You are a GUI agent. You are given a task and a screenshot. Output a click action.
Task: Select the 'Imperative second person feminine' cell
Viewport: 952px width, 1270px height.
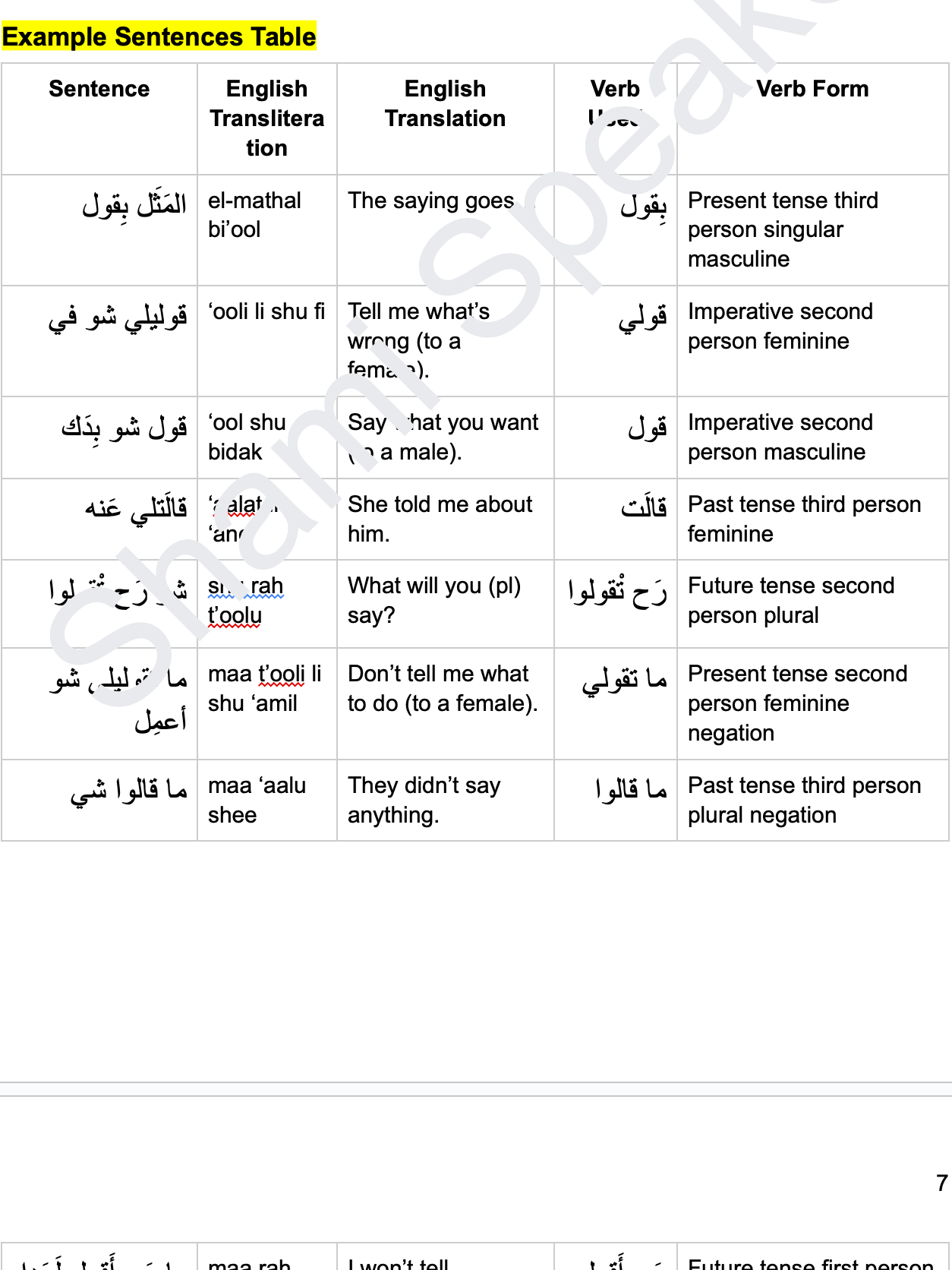point(780,326)
